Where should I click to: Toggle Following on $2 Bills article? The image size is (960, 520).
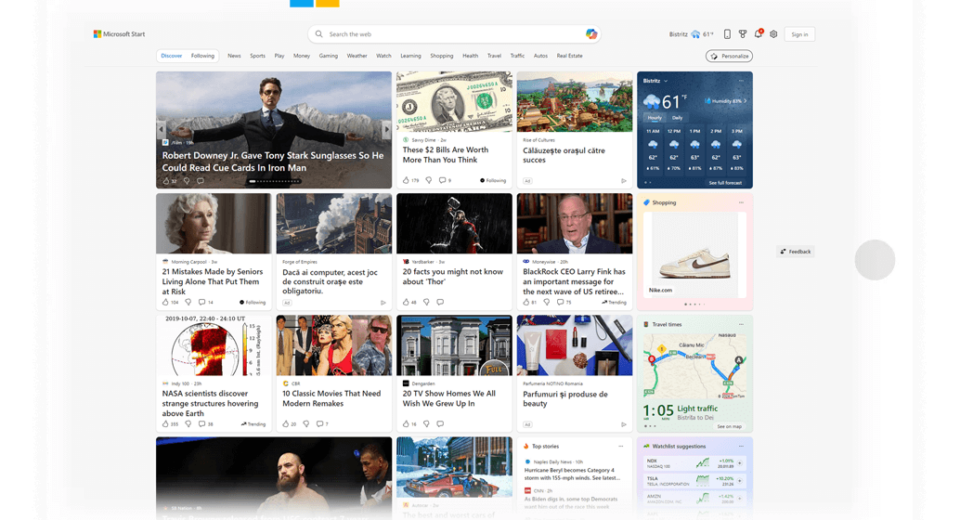[x=493, y=180]
